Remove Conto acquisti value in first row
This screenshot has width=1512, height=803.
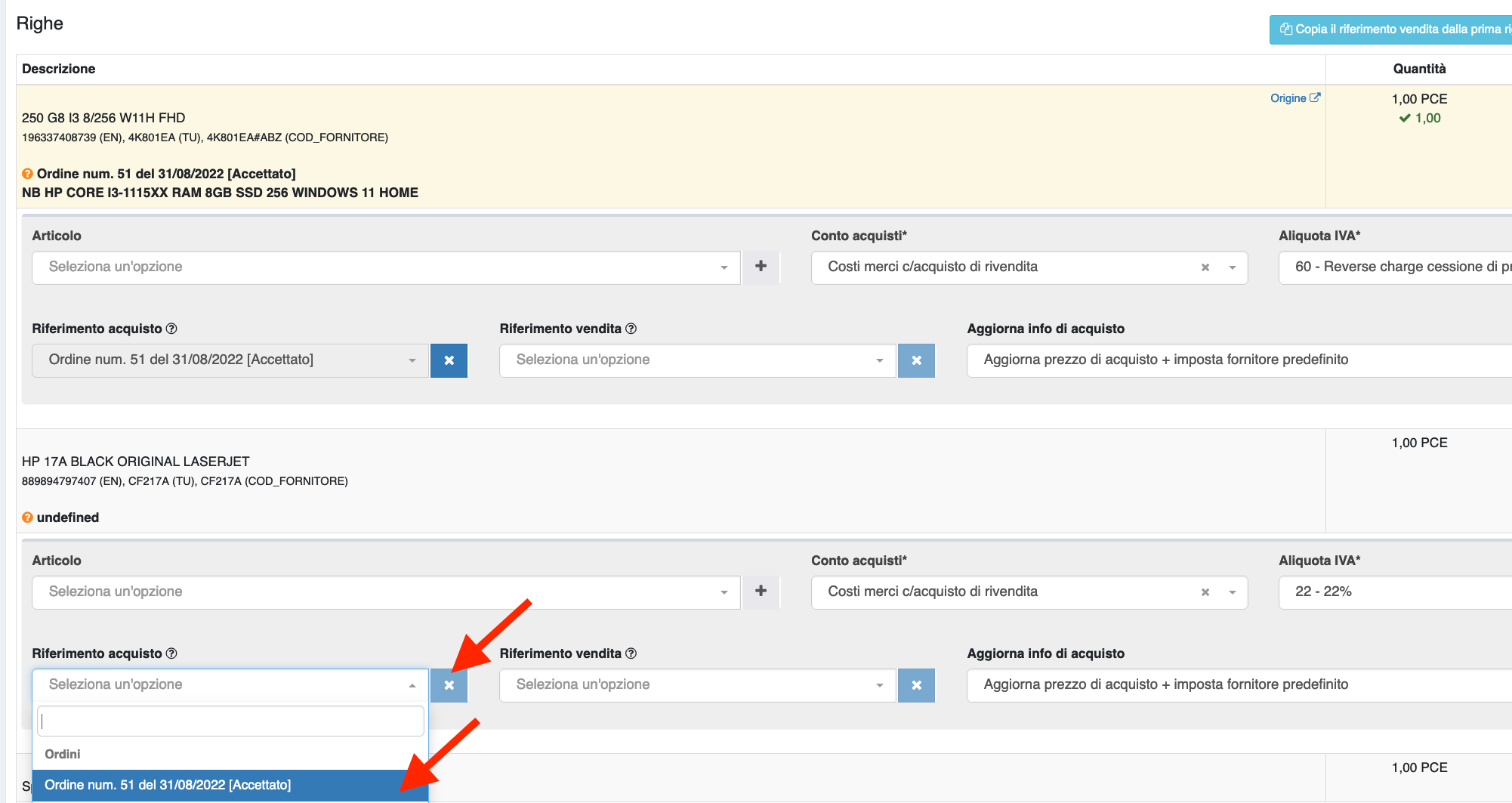(x=1205, y=267)
